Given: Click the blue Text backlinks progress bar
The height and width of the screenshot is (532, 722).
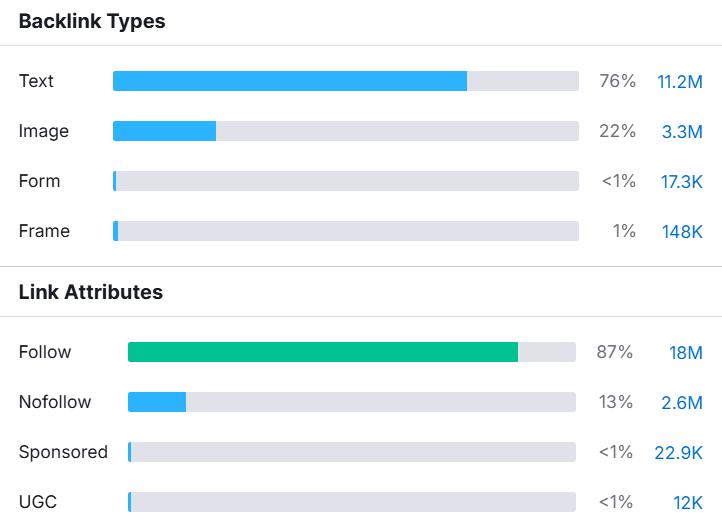Looking at the screenshot, I should (290, 81).
